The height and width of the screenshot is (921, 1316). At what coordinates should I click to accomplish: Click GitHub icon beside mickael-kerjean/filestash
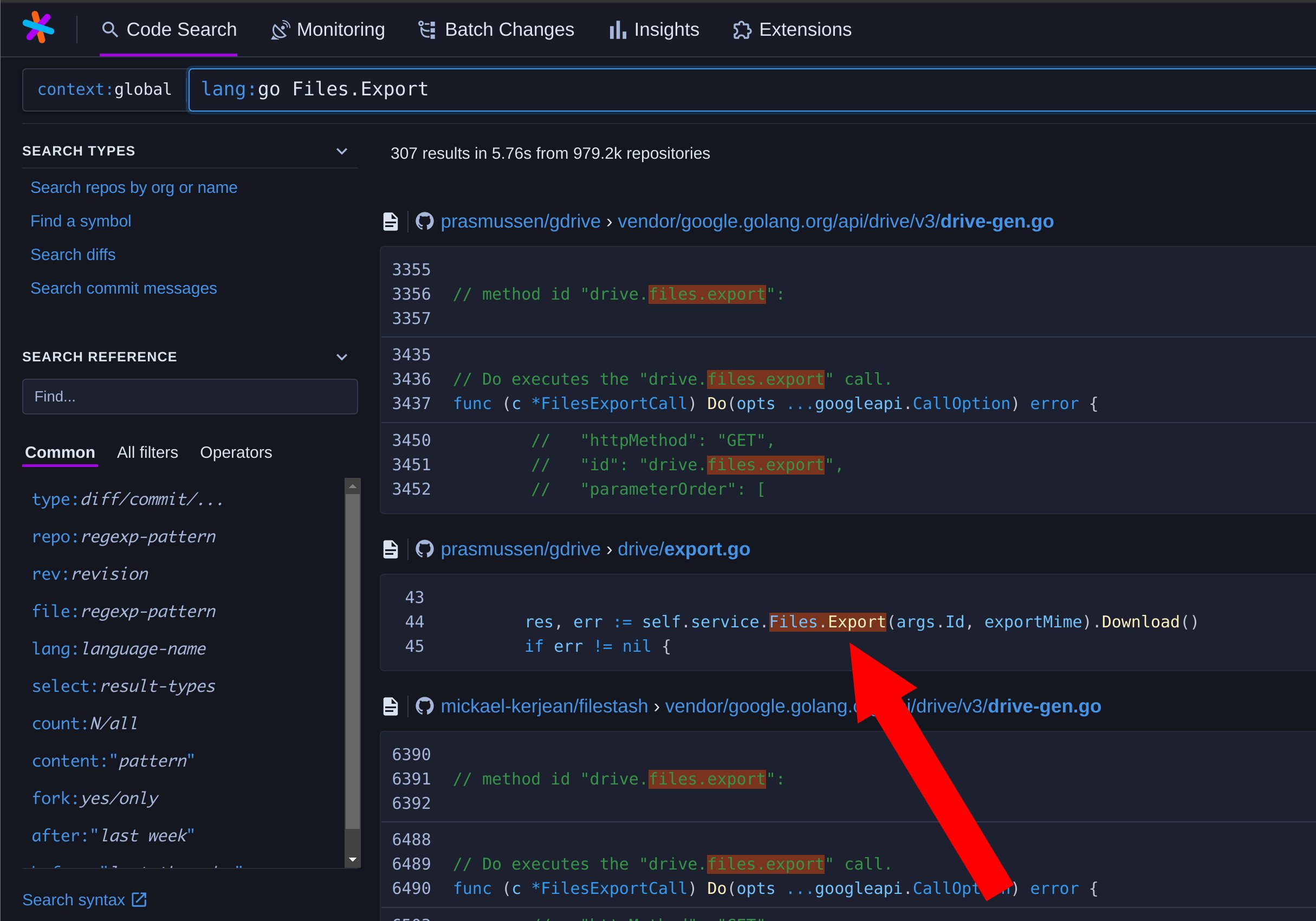424,706
